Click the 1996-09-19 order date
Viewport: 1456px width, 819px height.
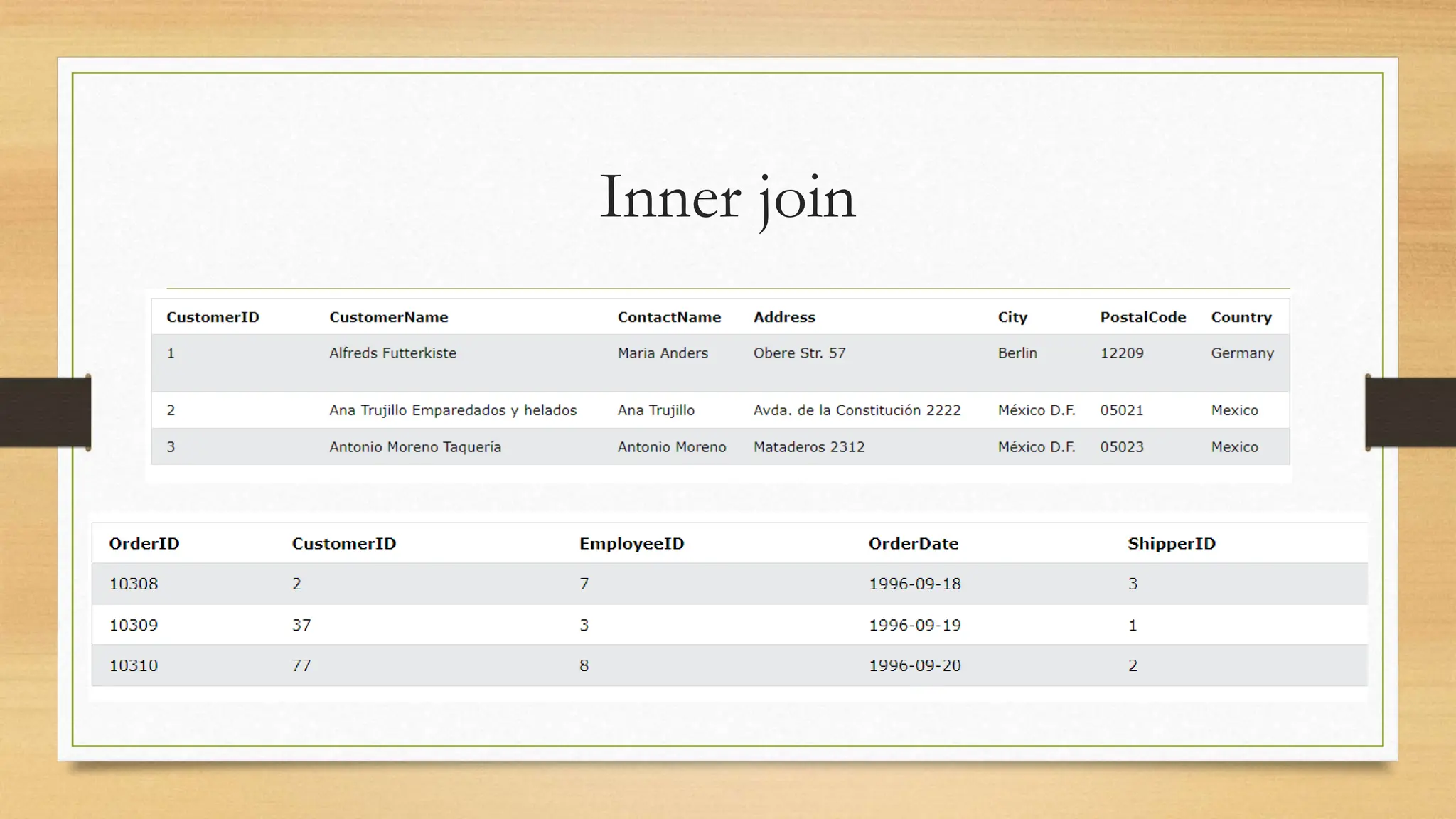[914, 625]
